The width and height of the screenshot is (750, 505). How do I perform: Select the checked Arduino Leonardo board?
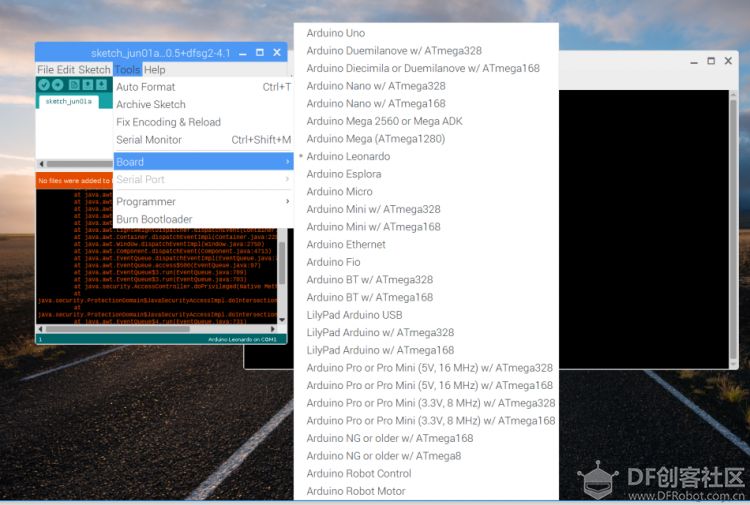click(x=426, y=156)
